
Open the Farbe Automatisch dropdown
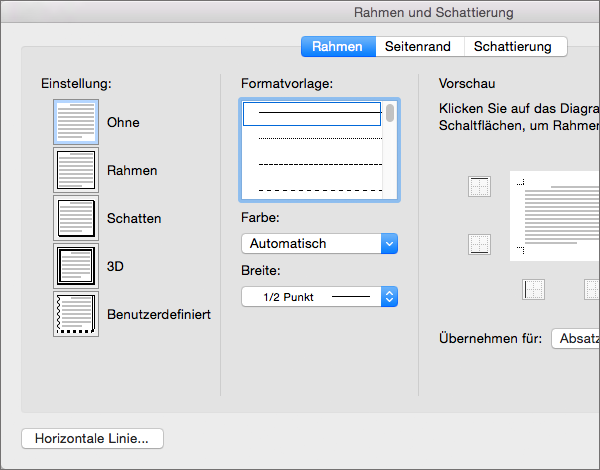(x=320, y=243)
